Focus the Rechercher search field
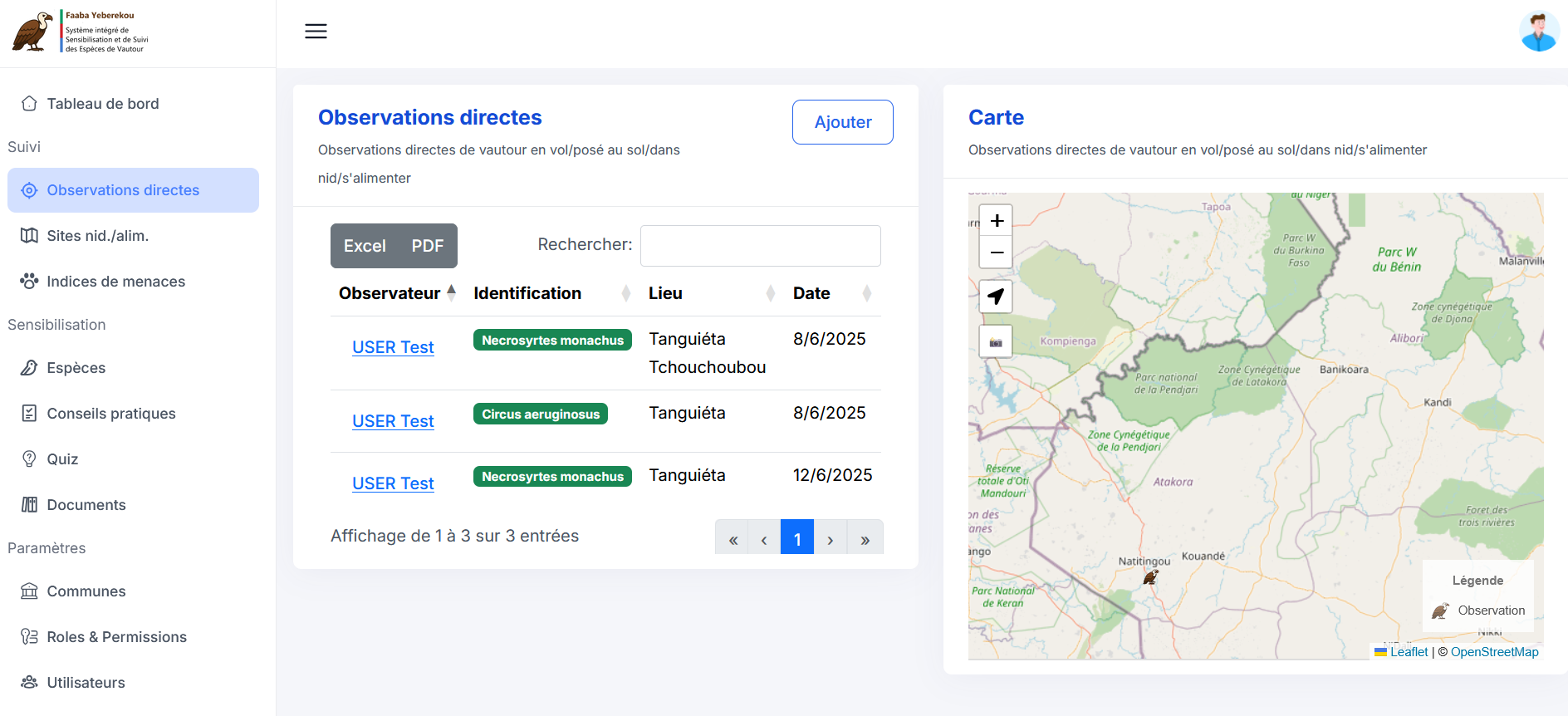Screen dimensions: 1568x716 tap(760, 246)
